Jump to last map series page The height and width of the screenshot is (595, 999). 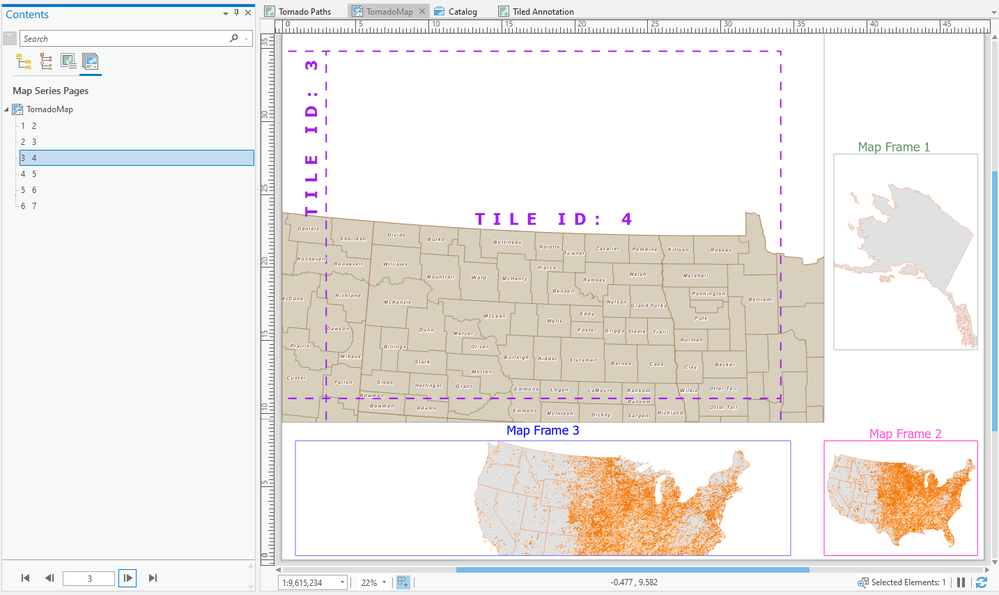click(x=153, y=578)
